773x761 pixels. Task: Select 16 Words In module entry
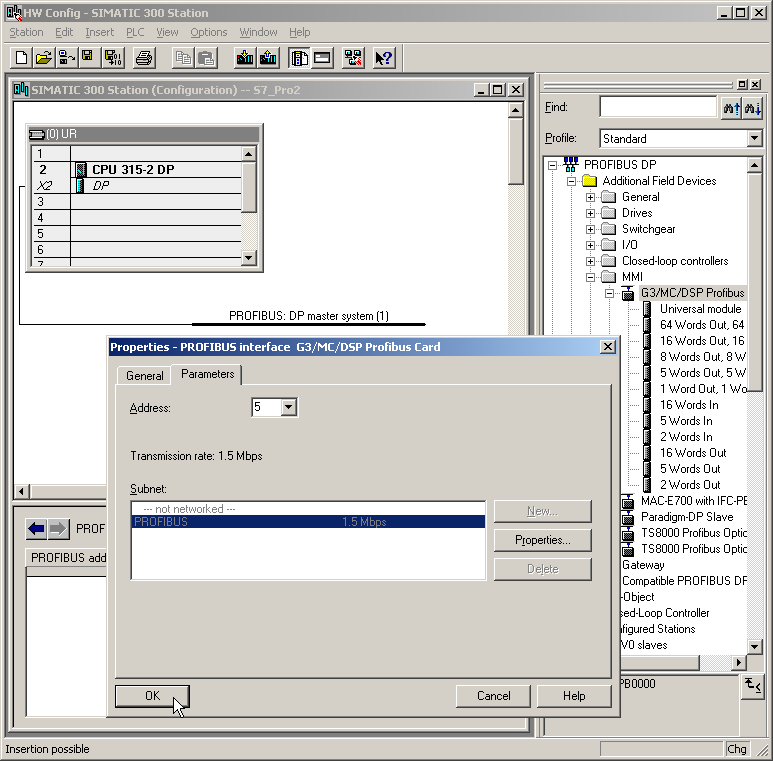689,405
